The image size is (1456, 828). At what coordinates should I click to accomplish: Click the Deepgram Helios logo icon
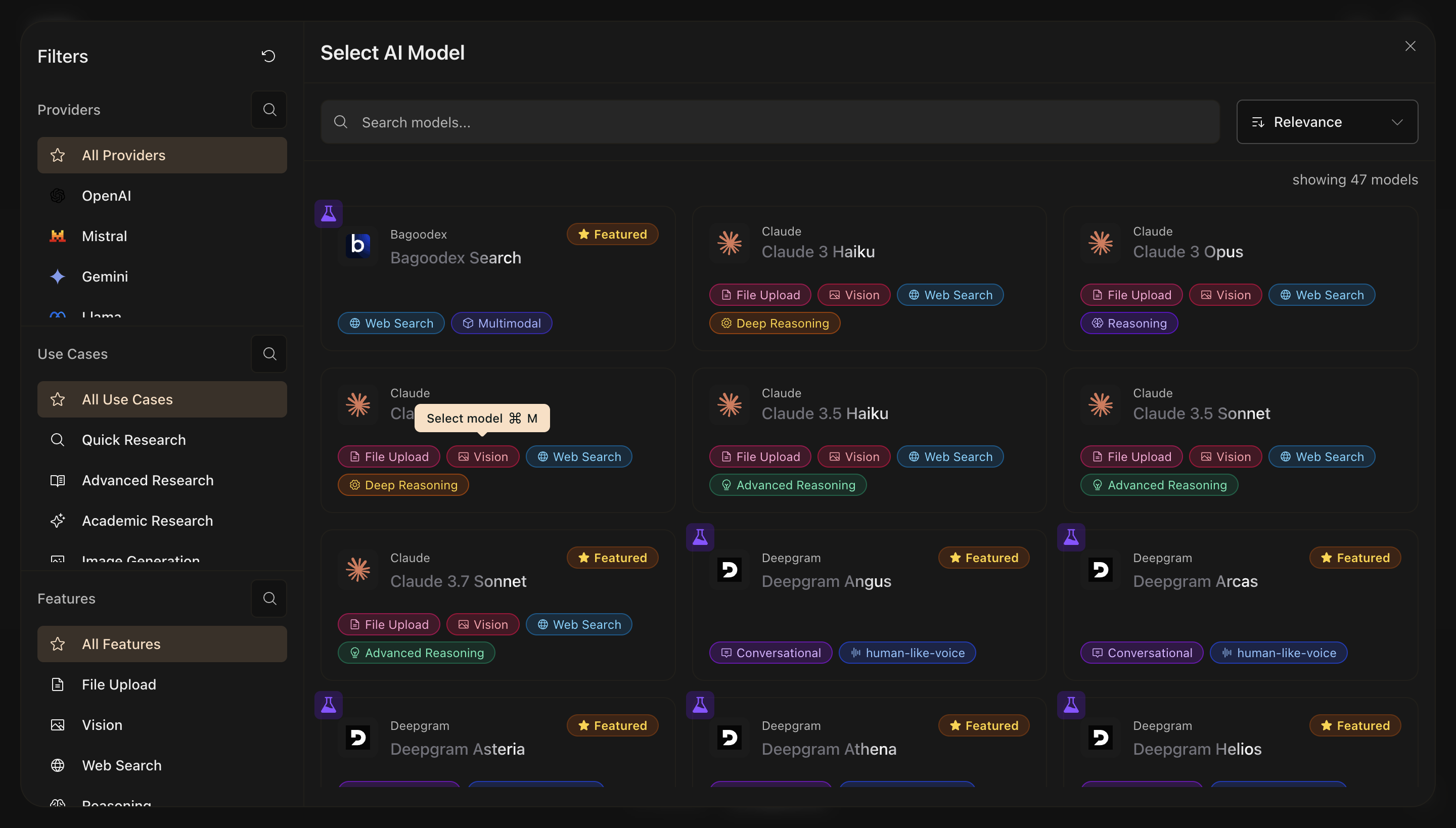(1100, 738)
